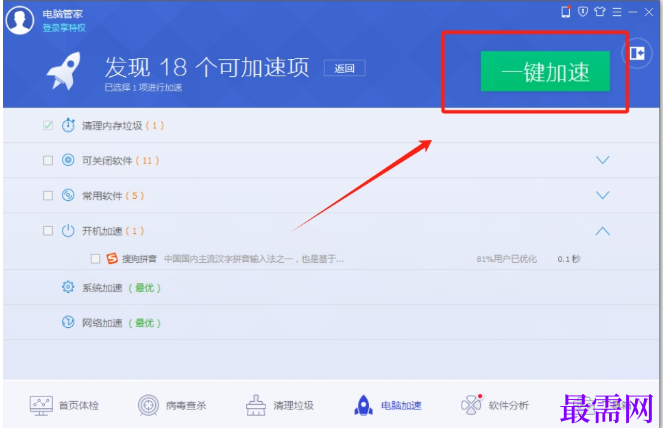
Task: Click the side panel exit icon
Action: [637, 54]
